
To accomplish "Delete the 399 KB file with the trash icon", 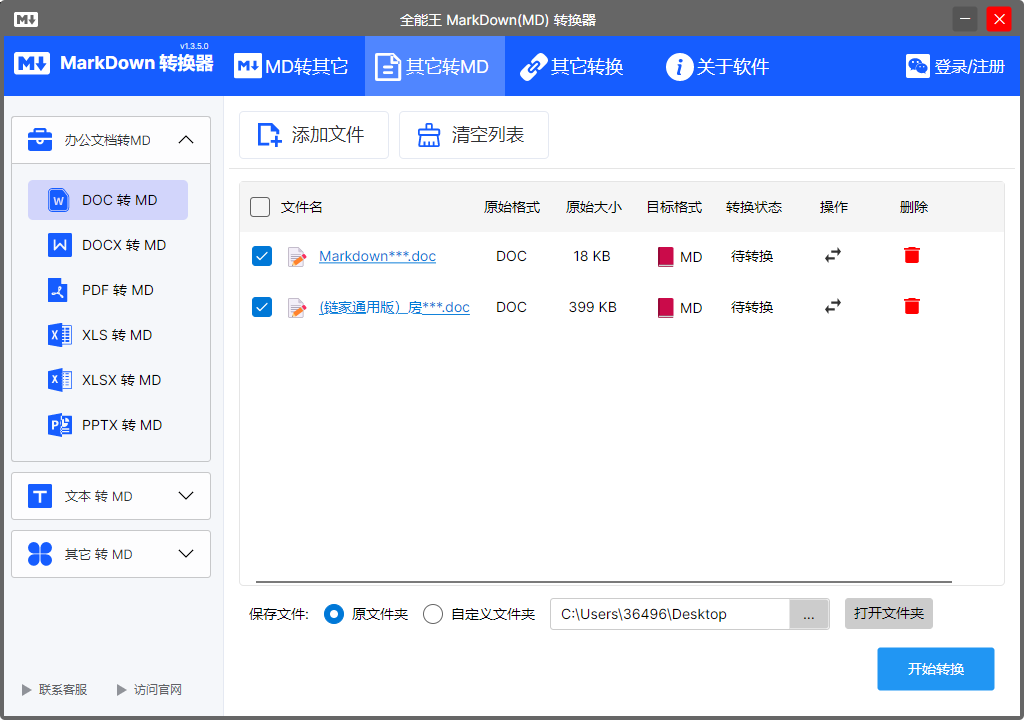I will 912,306.
